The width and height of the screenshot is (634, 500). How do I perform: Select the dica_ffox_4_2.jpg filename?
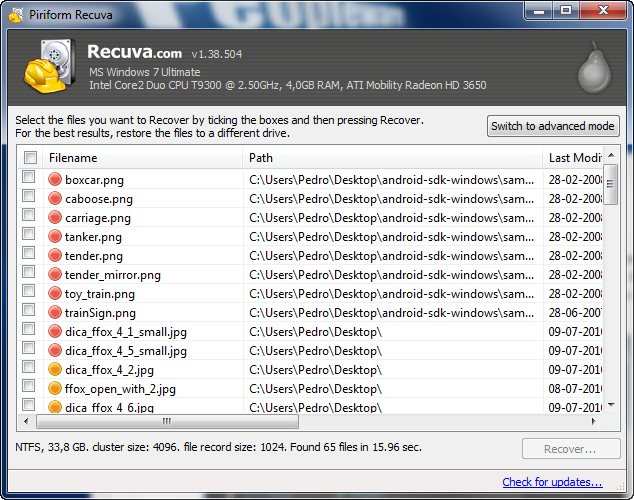click(109, 370)
